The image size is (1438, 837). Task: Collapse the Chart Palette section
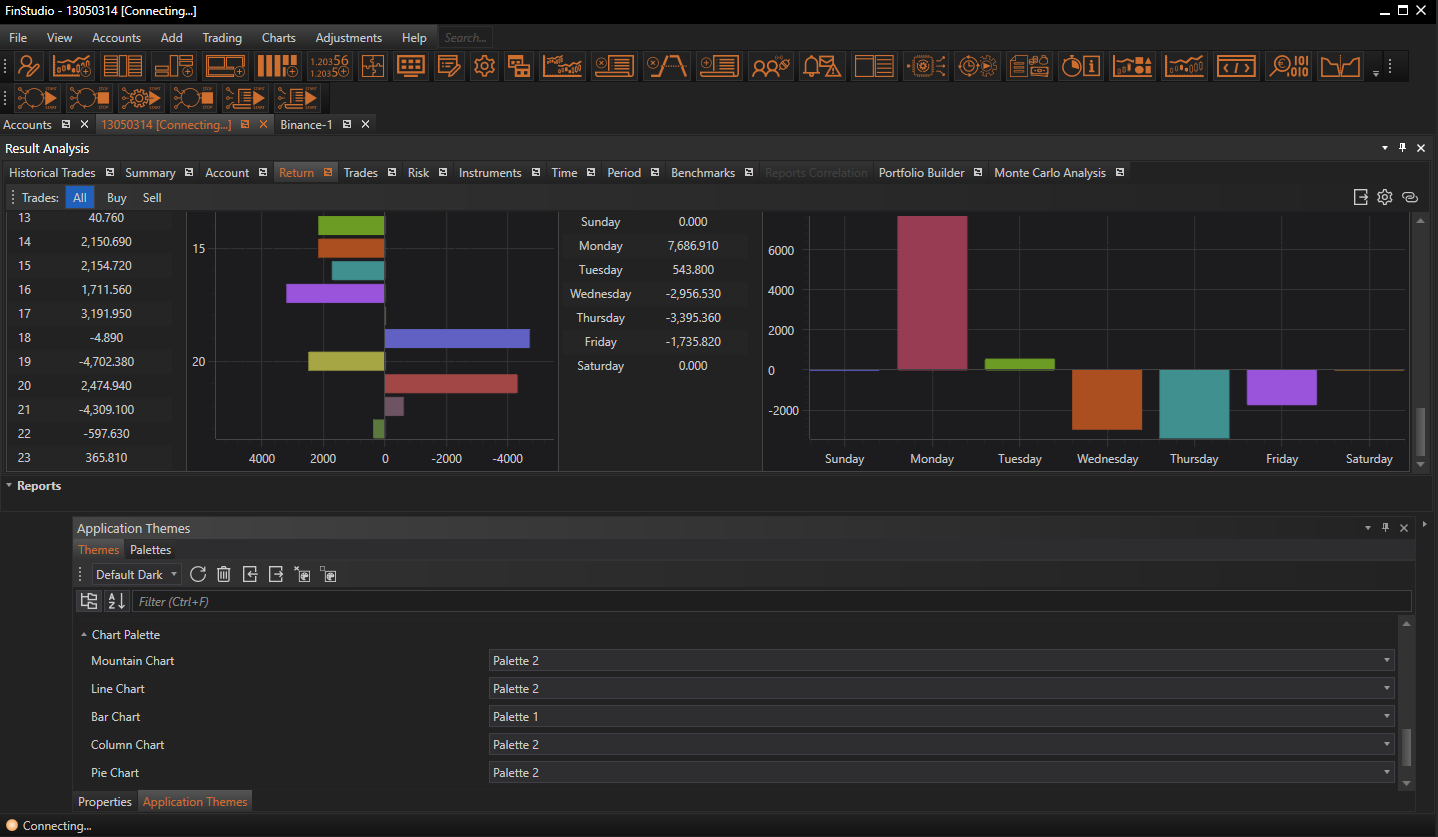[x=84, y=635]
